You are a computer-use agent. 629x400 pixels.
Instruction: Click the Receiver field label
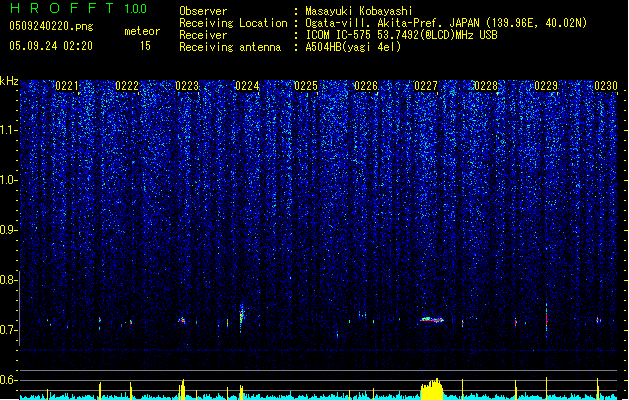[x=203, y=35]
